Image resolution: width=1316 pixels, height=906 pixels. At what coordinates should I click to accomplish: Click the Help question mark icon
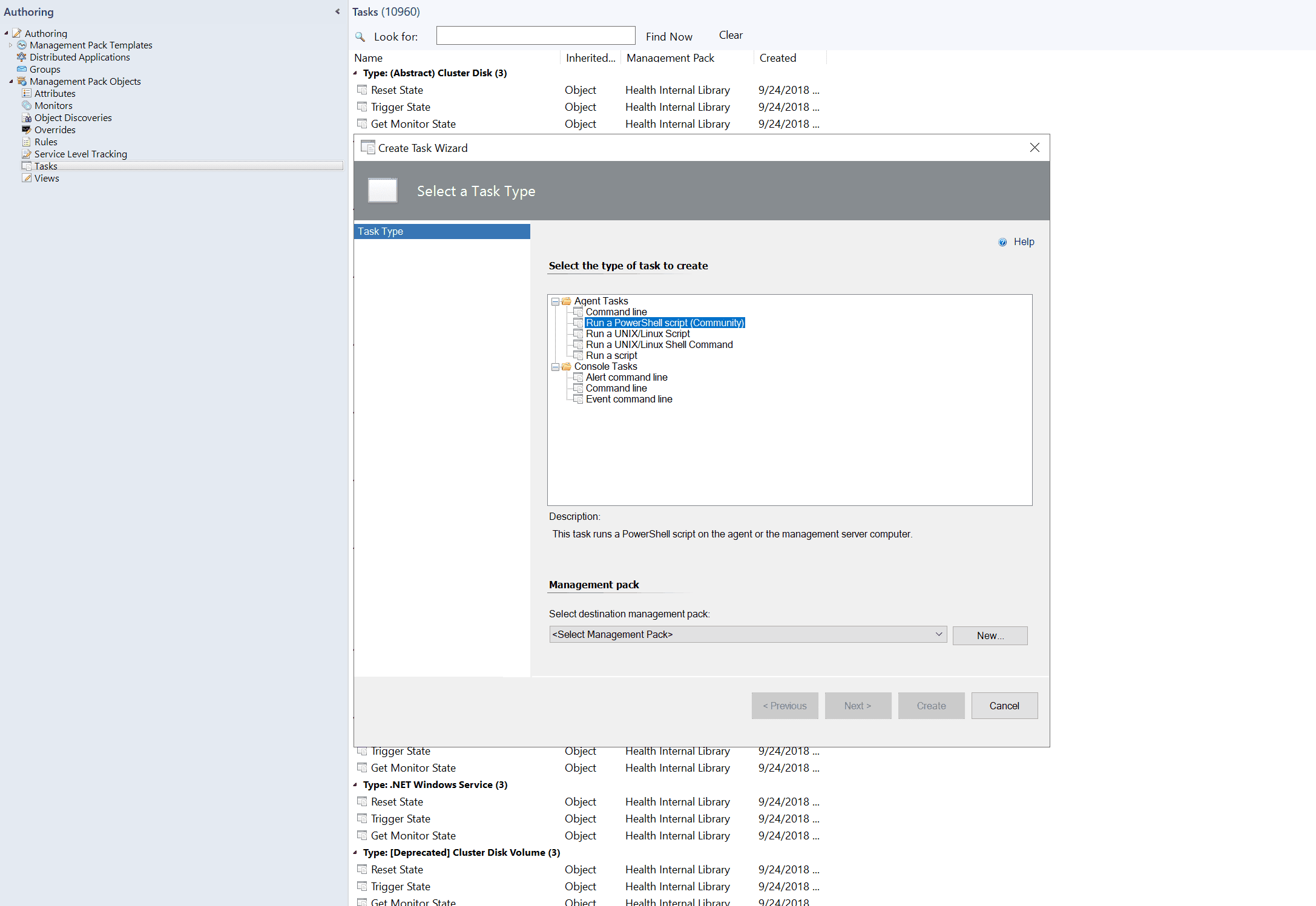point(1002,242)
